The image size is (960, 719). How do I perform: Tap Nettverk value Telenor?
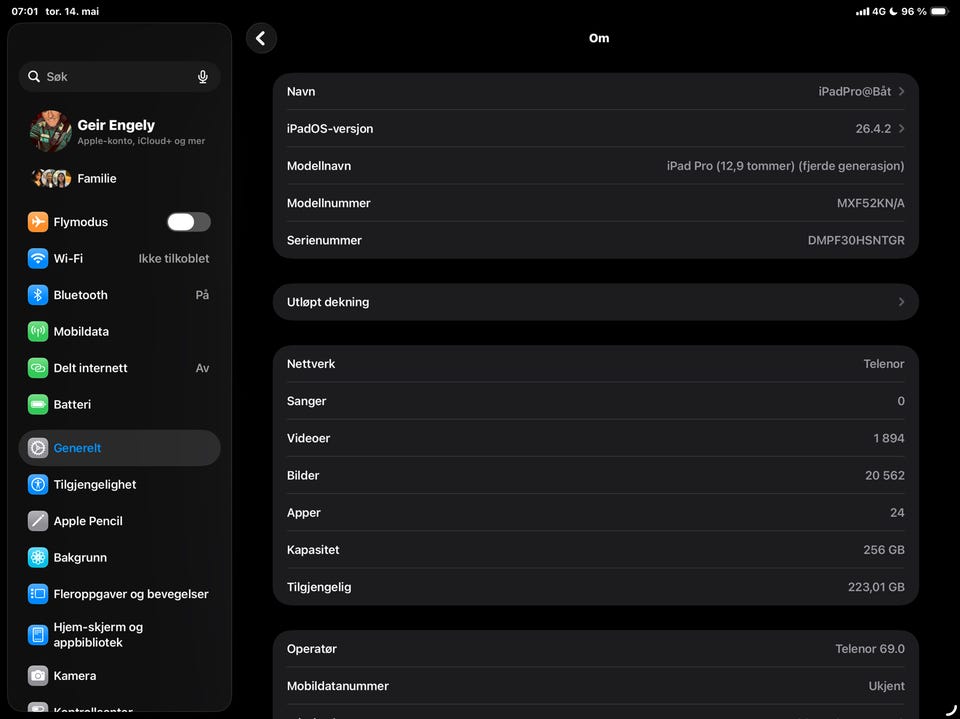click(x=884, y=364)
